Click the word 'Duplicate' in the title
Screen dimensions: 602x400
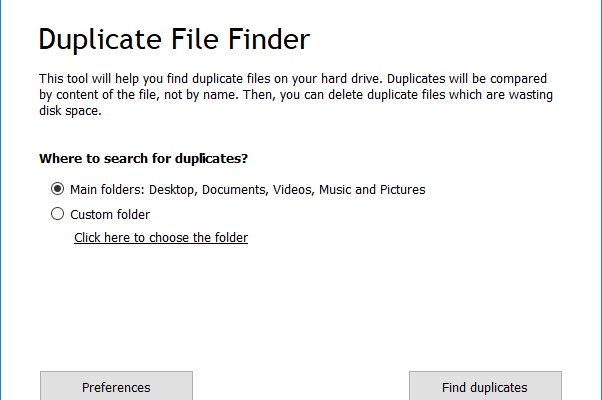pos(100,40)
